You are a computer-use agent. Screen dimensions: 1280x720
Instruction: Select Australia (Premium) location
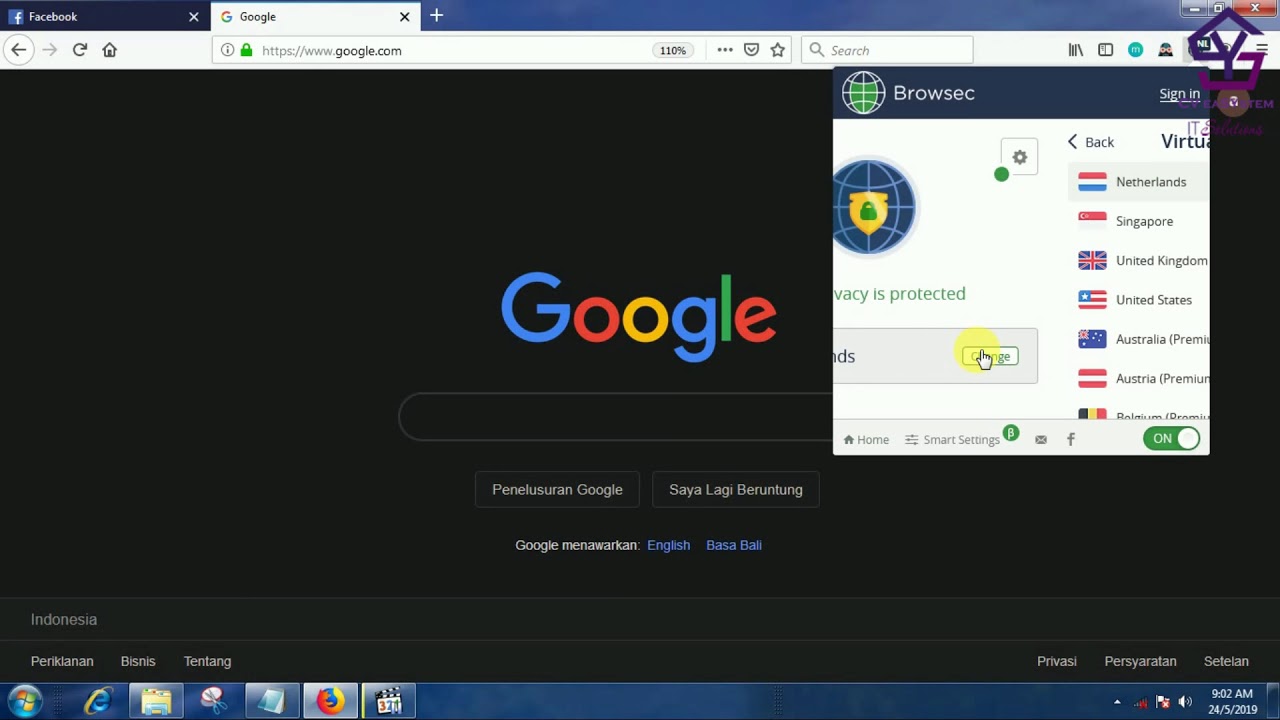coord(1140,339)
